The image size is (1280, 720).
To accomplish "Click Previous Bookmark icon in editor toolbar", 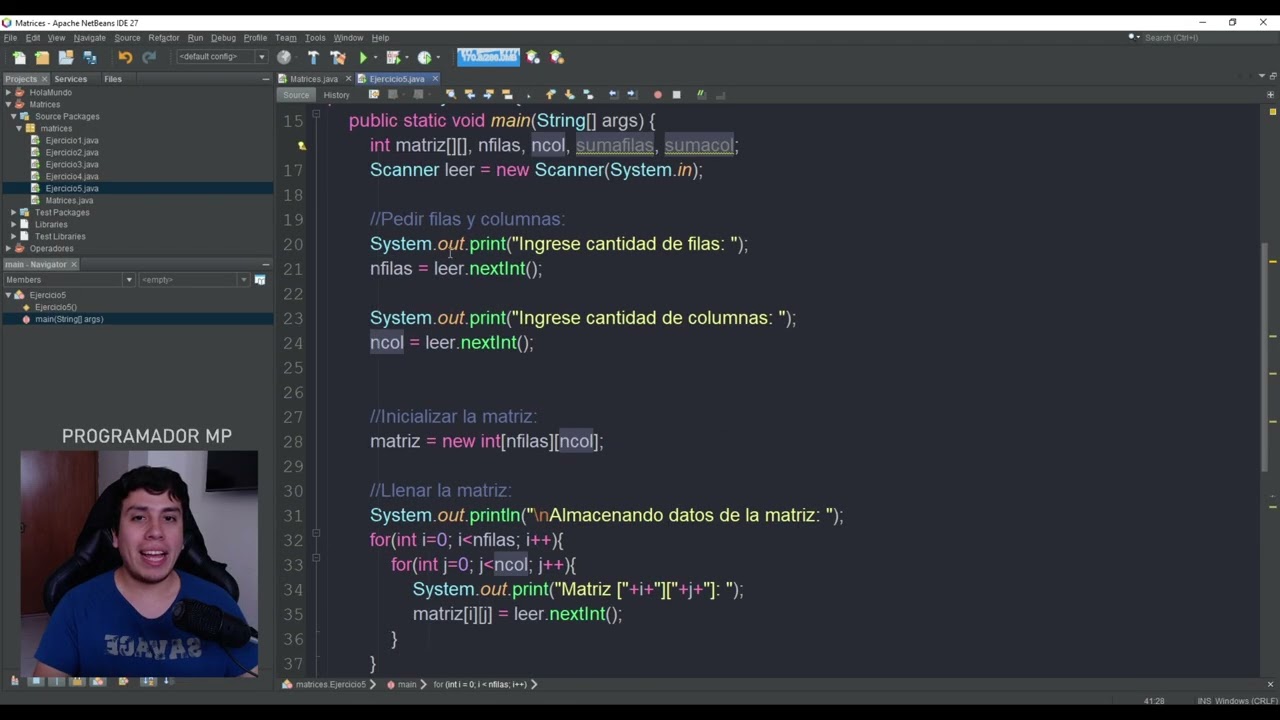I will tap(551, 95).
